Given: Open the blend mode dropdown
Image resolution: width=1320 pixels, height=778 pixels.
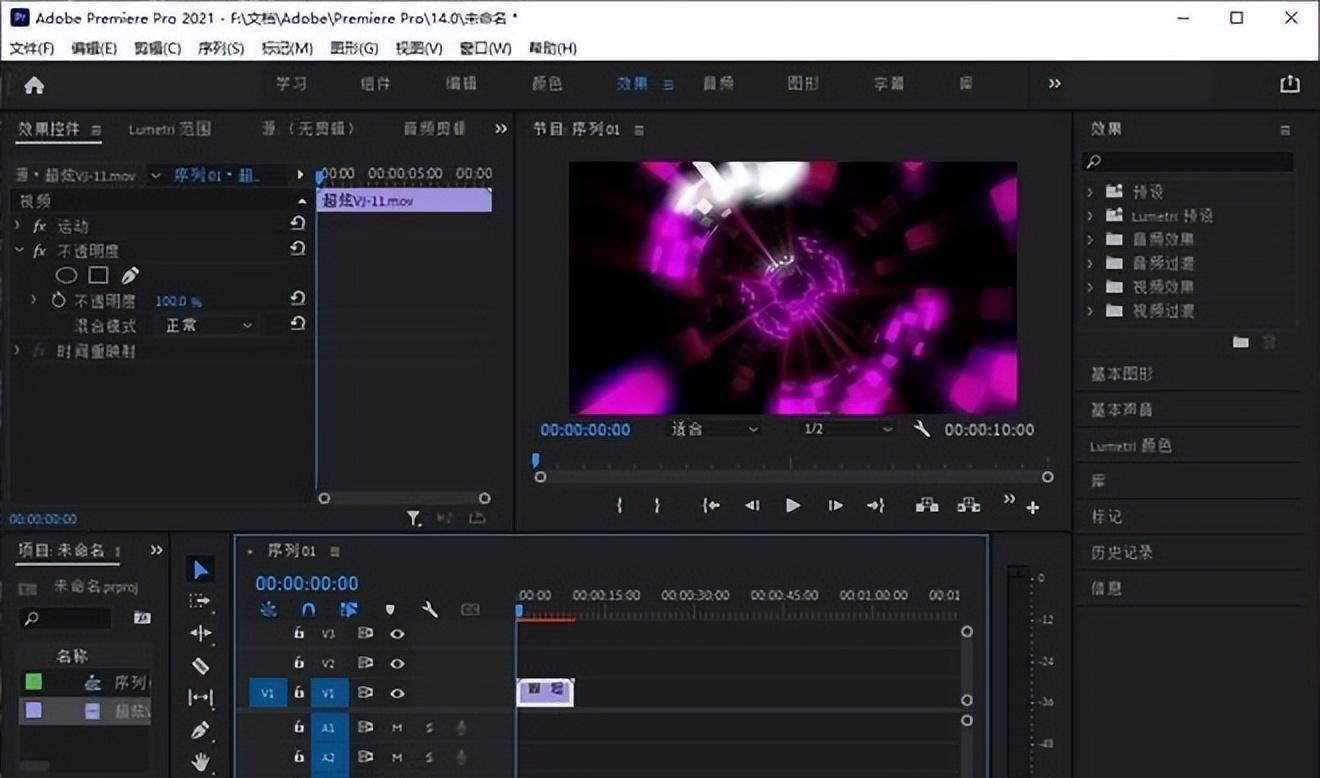Looking at the screenshot, I should (x=206, y=325).
